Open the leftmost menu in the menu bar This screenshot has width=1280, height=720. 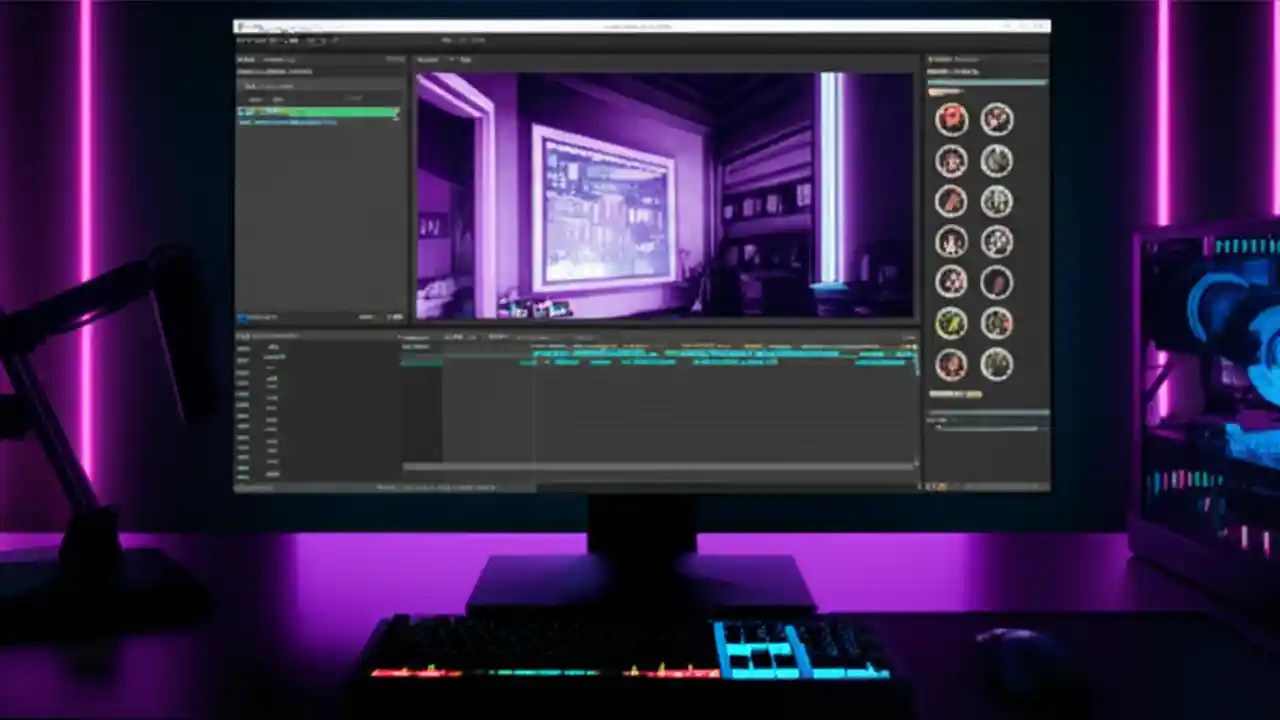[243, 40]
